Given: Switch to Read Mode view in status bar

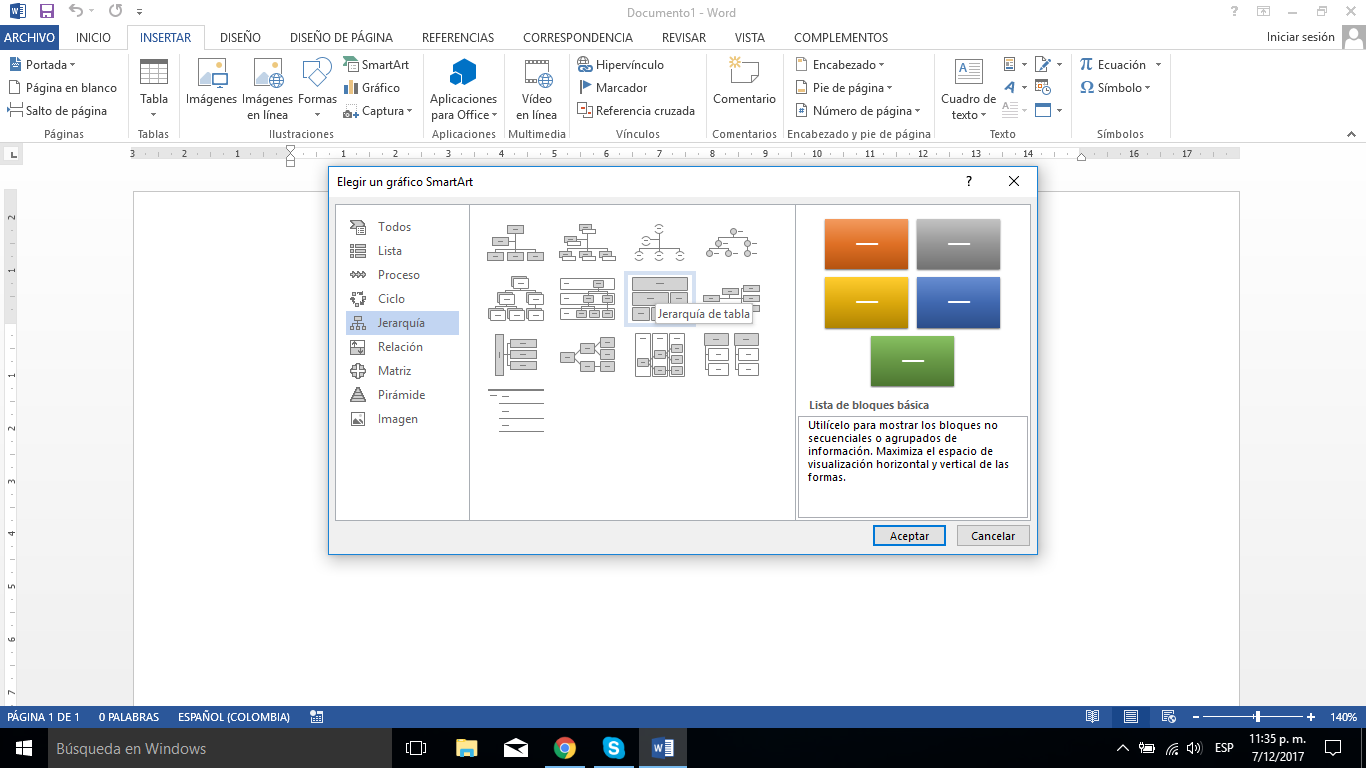Looking at the screenshot, I should (x=1093, y=717).
